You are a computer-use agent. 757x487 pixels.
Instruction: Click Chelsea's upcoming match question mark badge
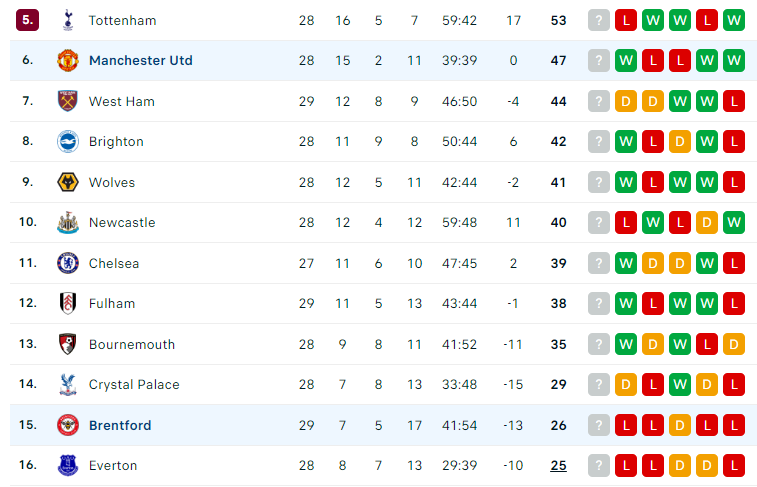599,263
